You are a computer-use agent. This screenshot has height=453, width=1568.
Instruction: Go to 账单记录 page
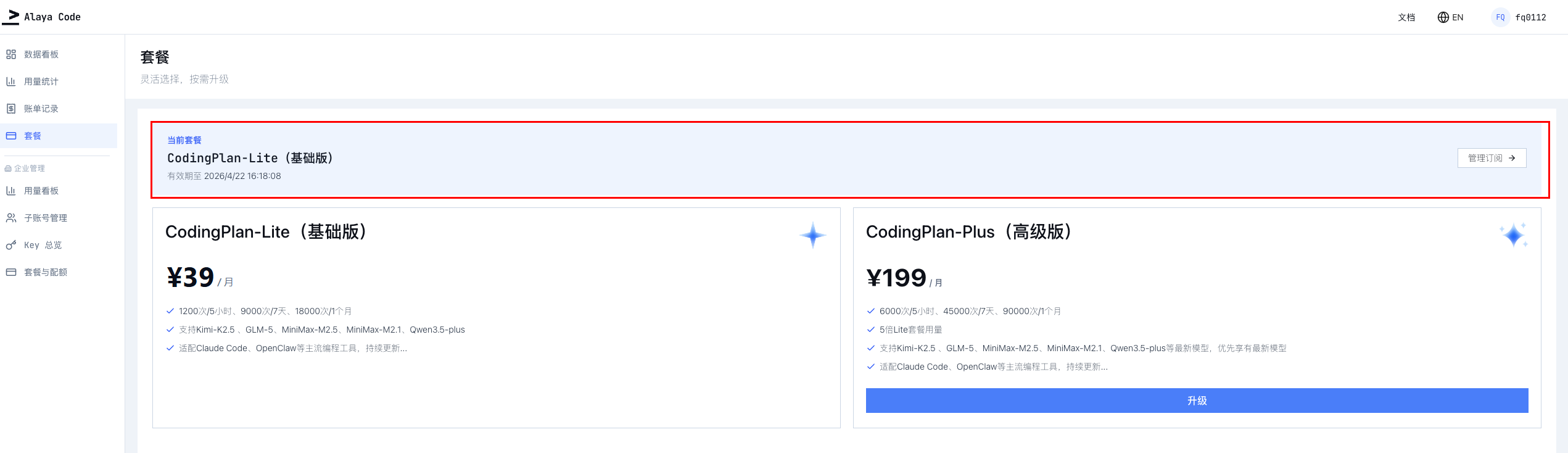coord(41,109)
